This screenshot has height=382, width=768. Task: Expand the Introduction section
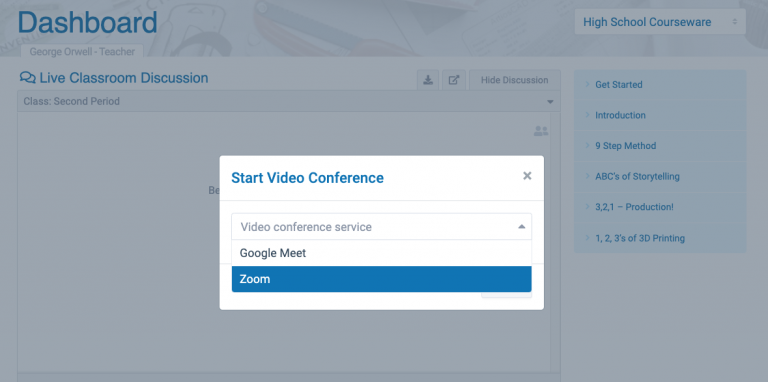click(660, 115)
